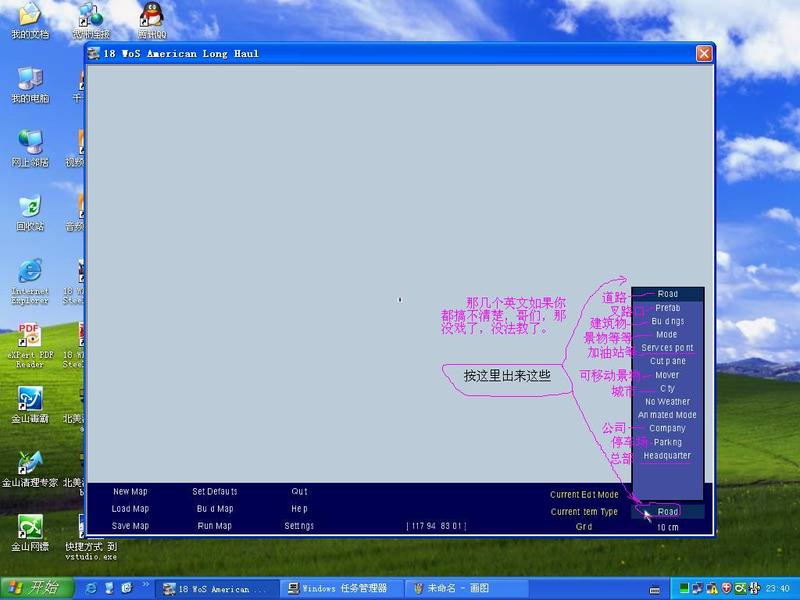This screenshot has width=800, height=600.
Task: Click Load Map in the editor
Action: [x=130, y=509]
